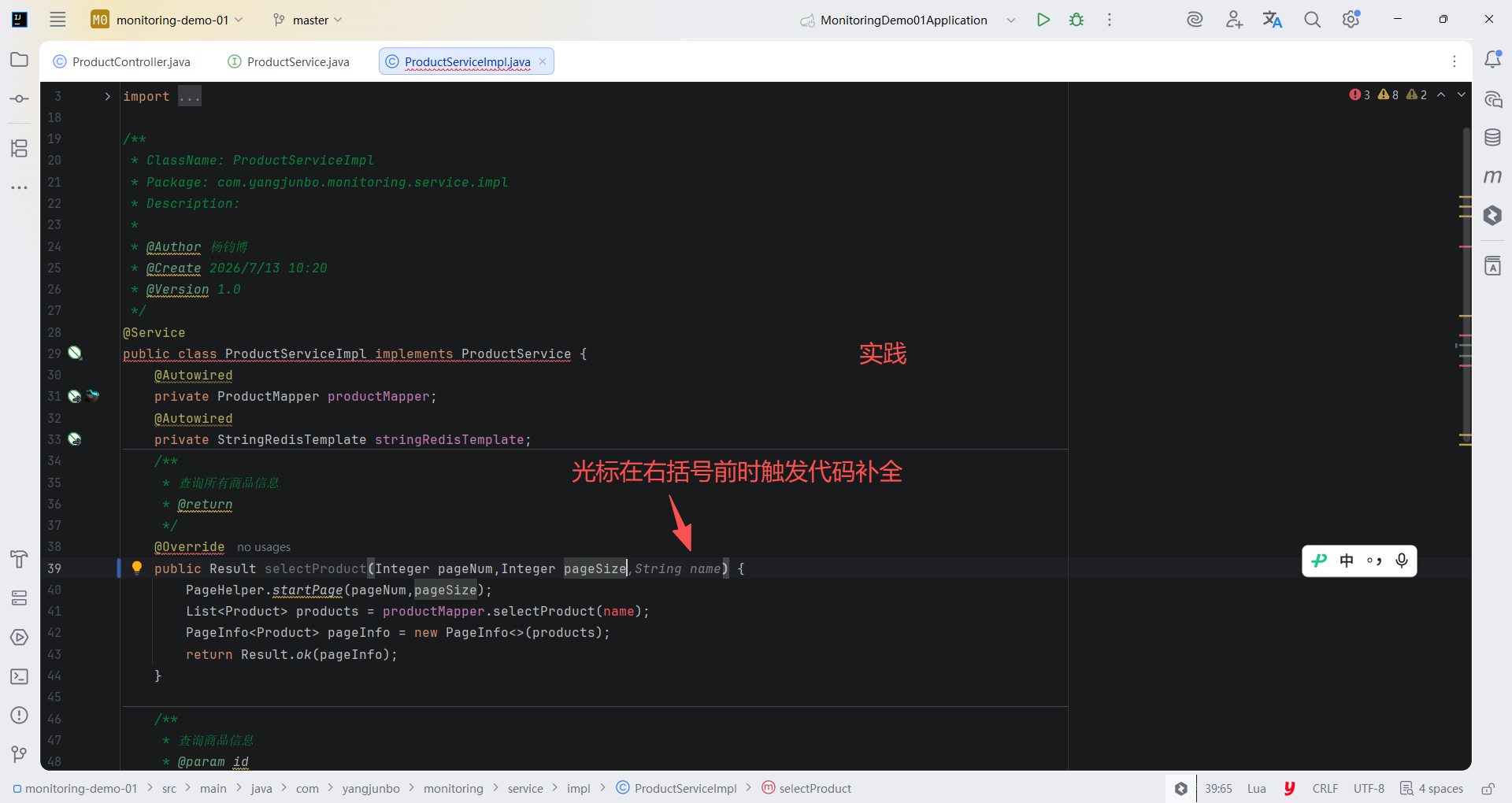
Task: Debug MonitoringDemo01Application
Action: pyautogui.click(x=1077, y=20)
